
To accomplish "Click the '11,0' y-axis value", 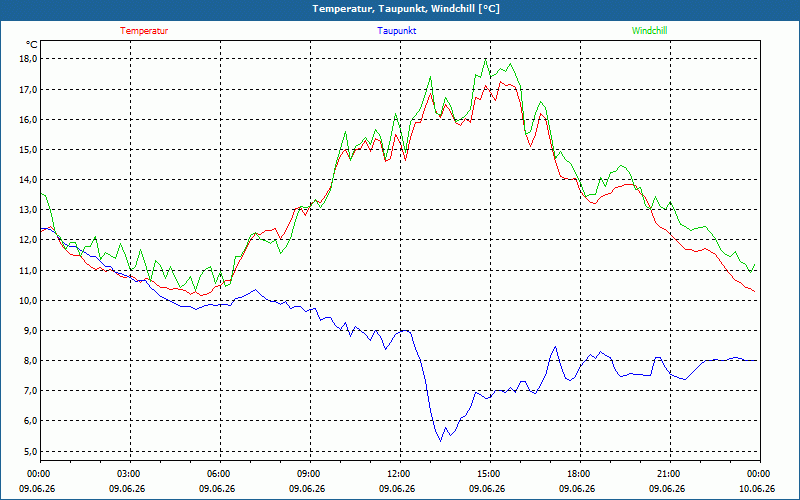I will [29, 270].
